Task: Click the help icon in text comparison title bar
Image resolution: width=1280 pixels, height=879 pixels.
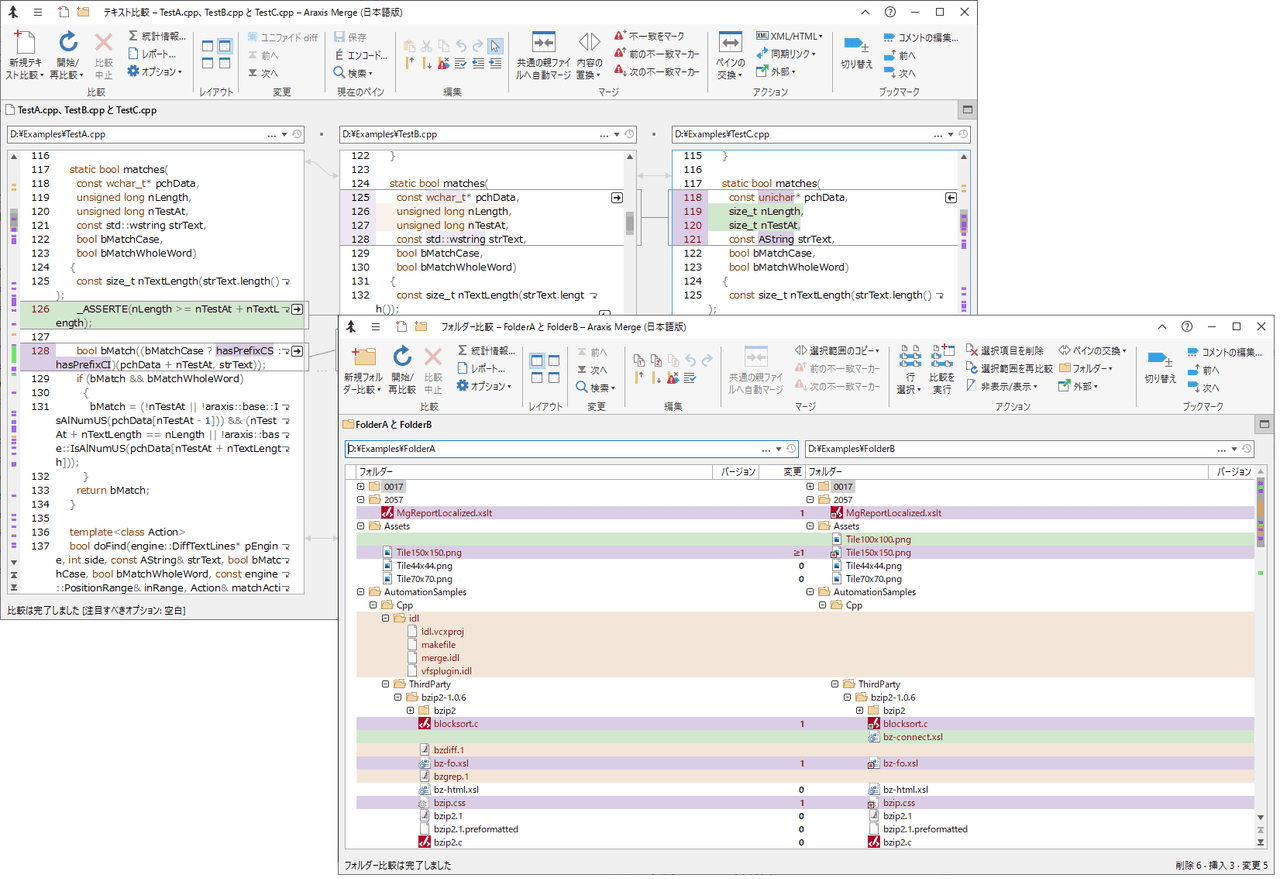Action: (x=890, y=12)
